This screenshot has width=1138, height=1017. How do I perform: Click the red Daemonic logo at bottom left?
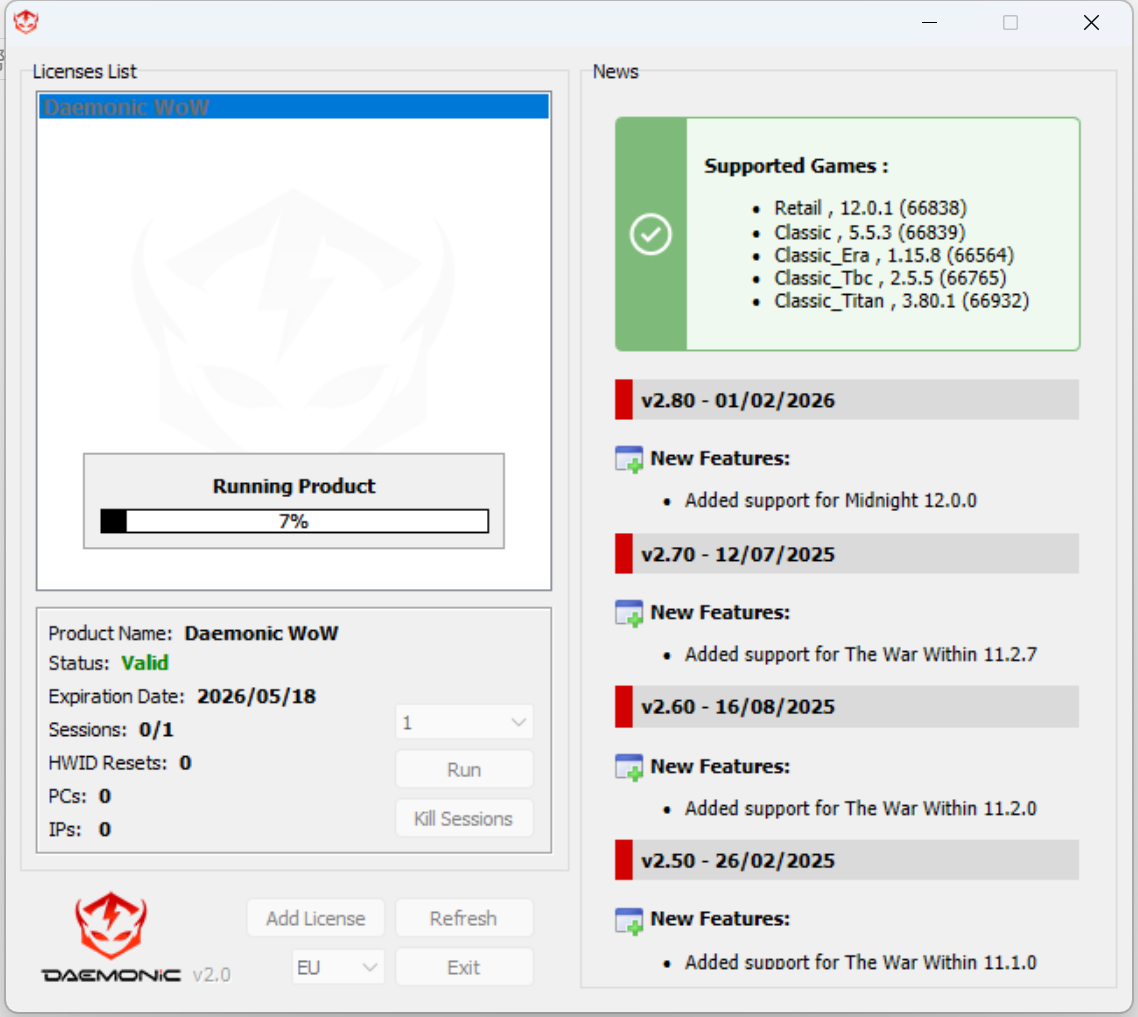(111, 925)
